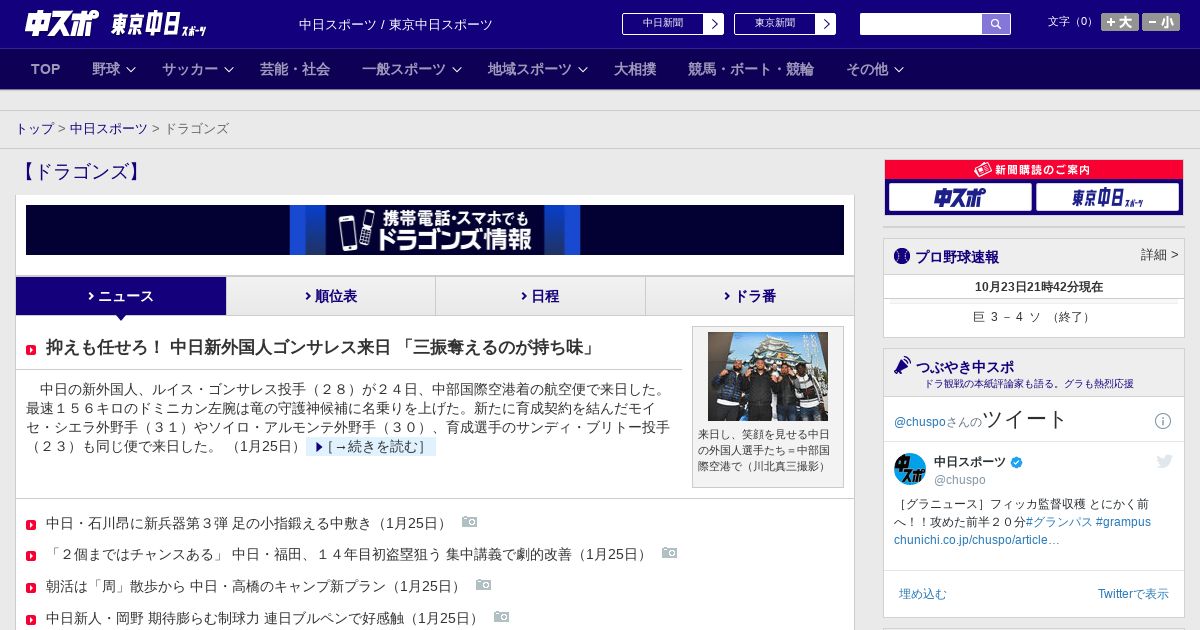Open the article 朝活は「周」散歩から

pos(255,585)
